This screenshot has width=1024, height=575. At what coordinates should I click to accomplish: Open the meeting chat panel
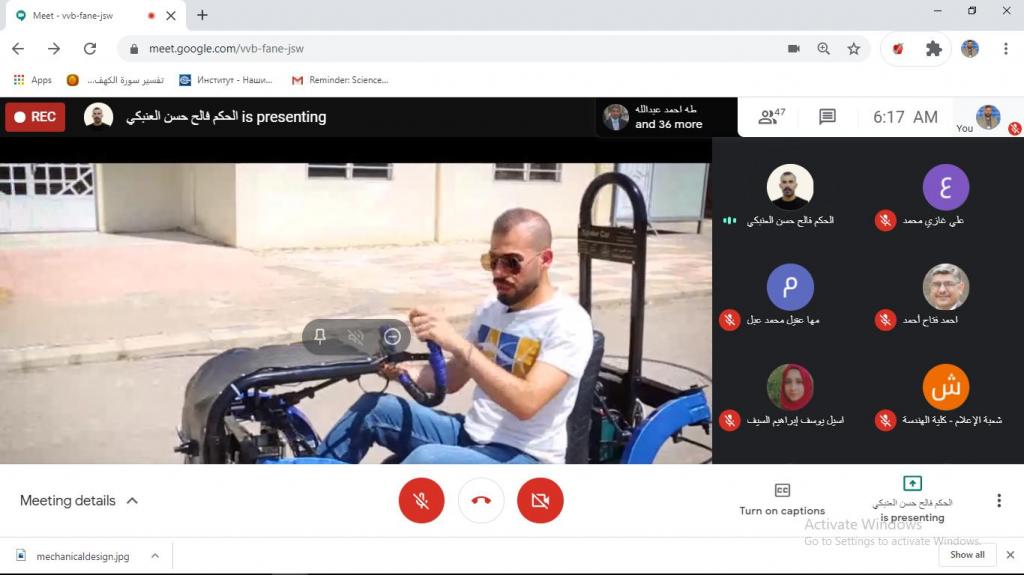[827, 117]
